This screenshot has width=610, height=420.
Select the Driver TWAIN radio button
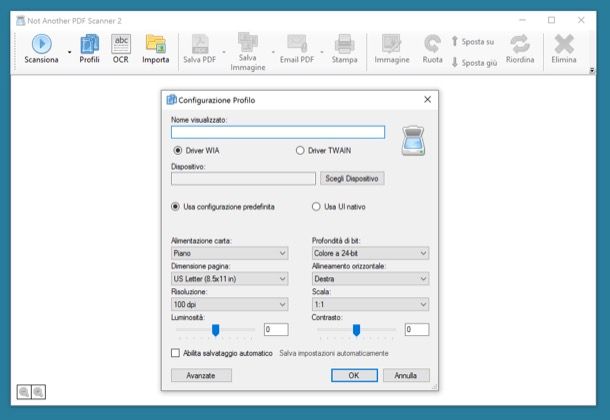pos(300,150)
